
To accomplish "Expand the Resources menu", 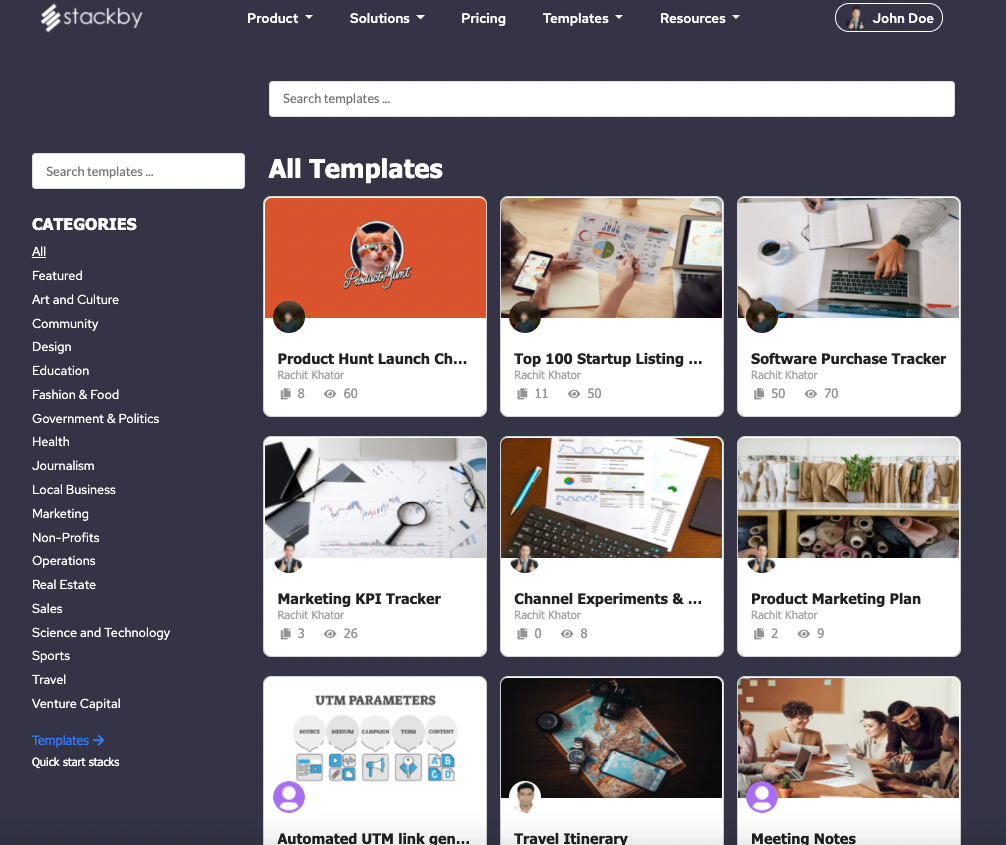I will click(699, 19).
